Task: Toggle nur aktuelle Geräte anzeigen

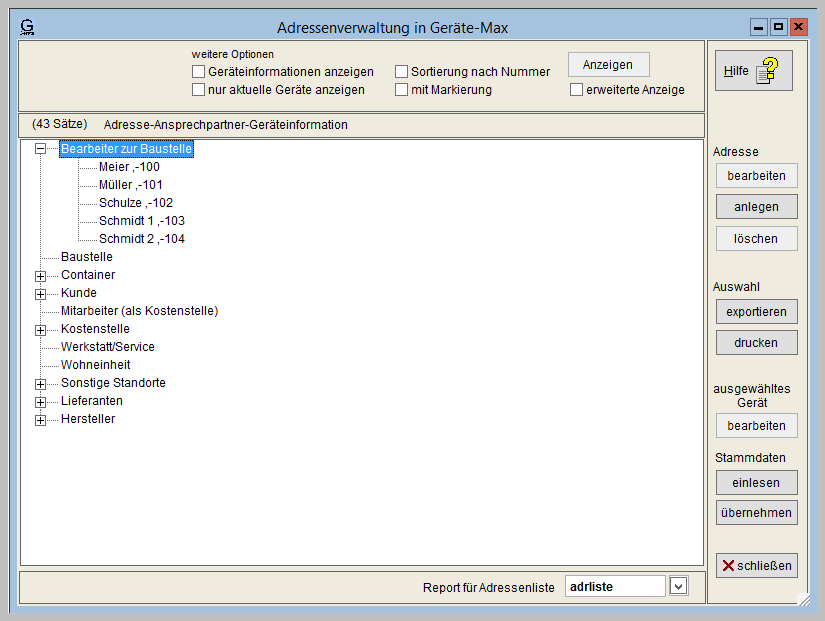Action: [198, 90]
